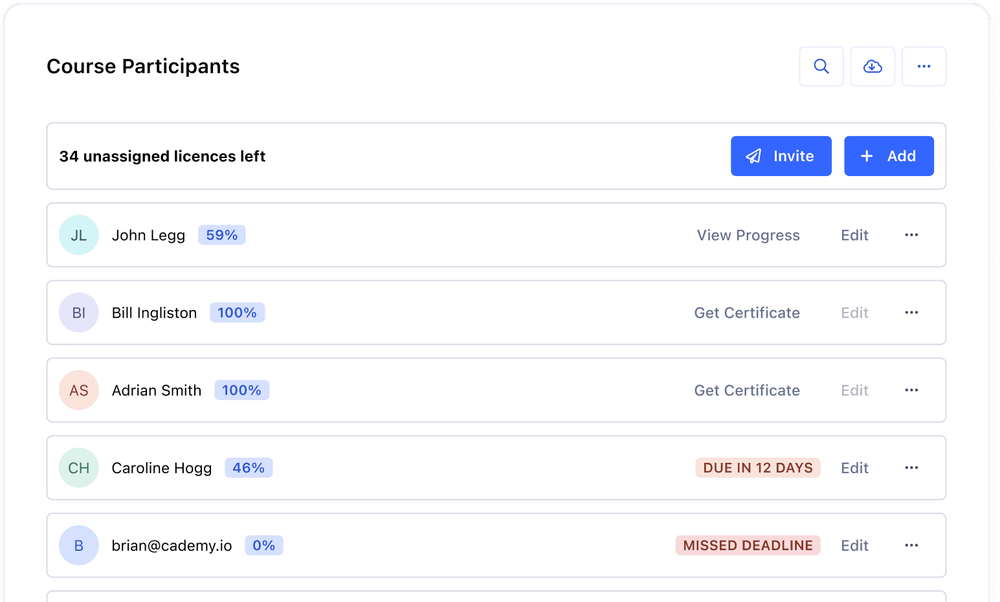Click John Legg's avatar with initials JL

tap(79, 234)
